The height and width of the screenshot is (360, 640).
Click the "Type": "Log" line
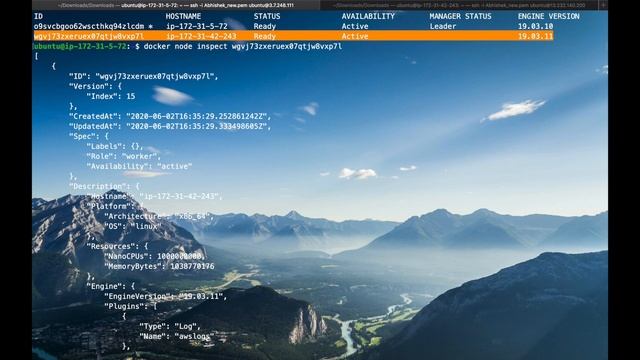point(170,326)
